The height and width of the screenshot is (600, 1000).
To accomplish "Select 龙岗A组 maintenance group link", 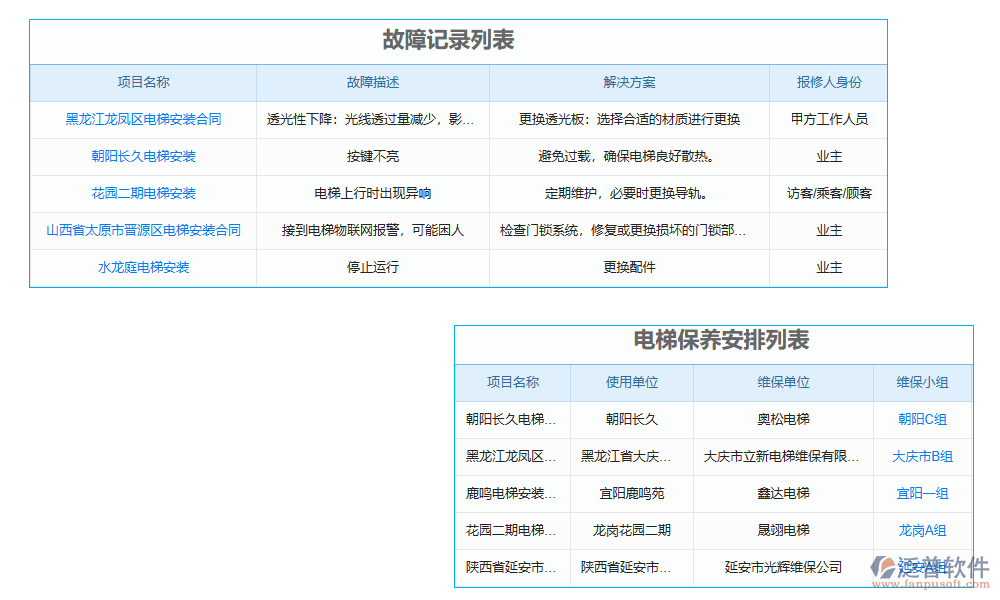I will (x=923, y=531).
